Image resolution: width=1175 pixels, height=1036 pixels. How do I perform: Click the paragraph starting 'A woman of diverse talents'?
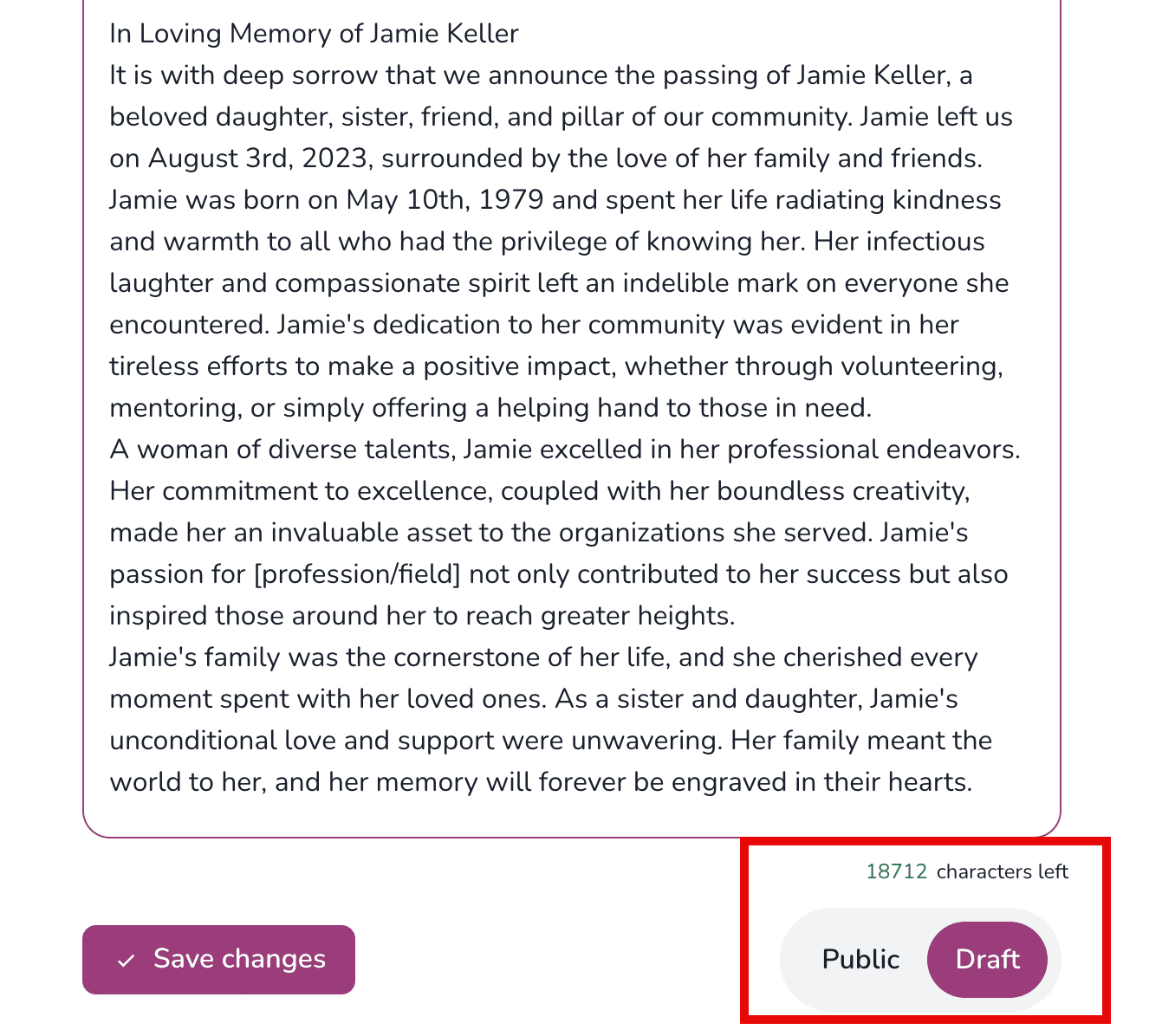(x=565, y=449)
